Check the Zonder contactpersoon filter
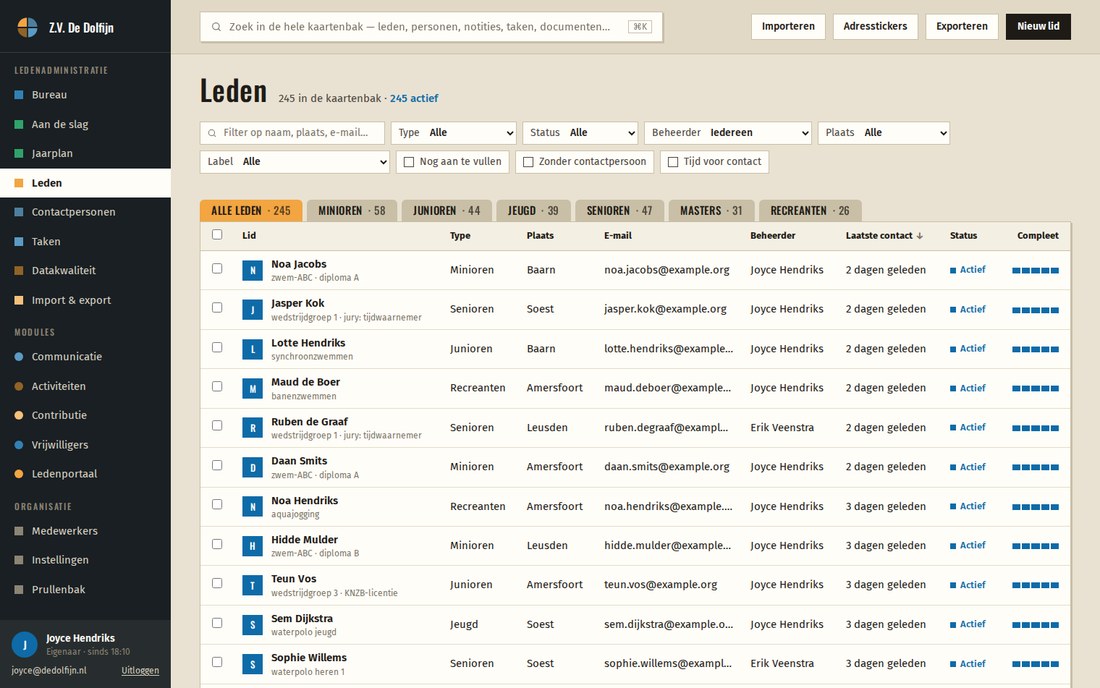 pos(528,162)
